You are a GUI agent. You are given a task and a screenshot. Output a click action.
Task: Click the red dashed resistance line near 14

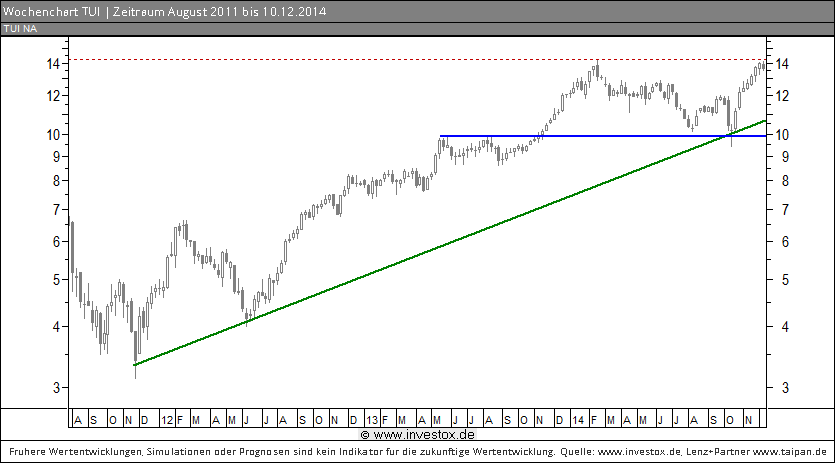[417, 59]
